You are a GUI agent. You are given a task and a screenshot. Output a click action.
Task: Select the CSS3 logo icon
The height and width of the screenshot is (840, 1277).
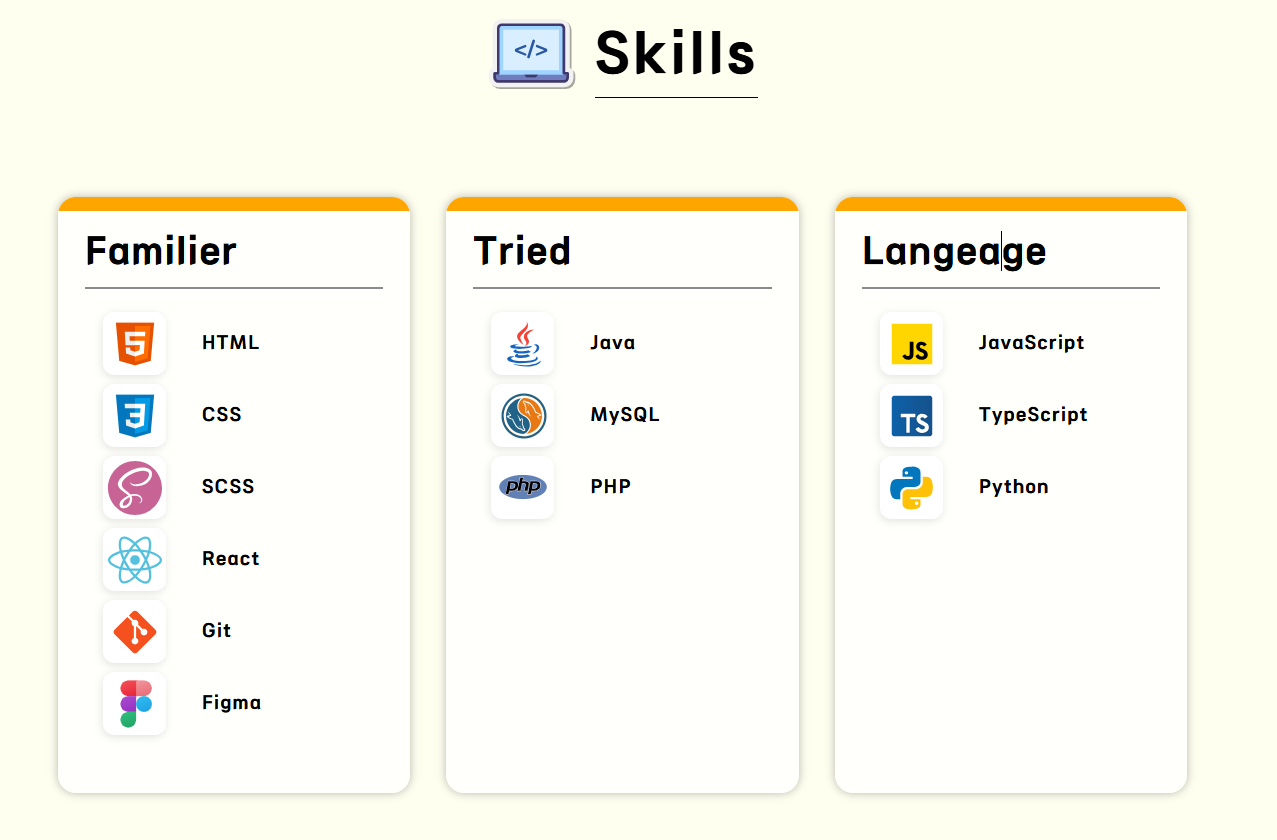[134, 415]
